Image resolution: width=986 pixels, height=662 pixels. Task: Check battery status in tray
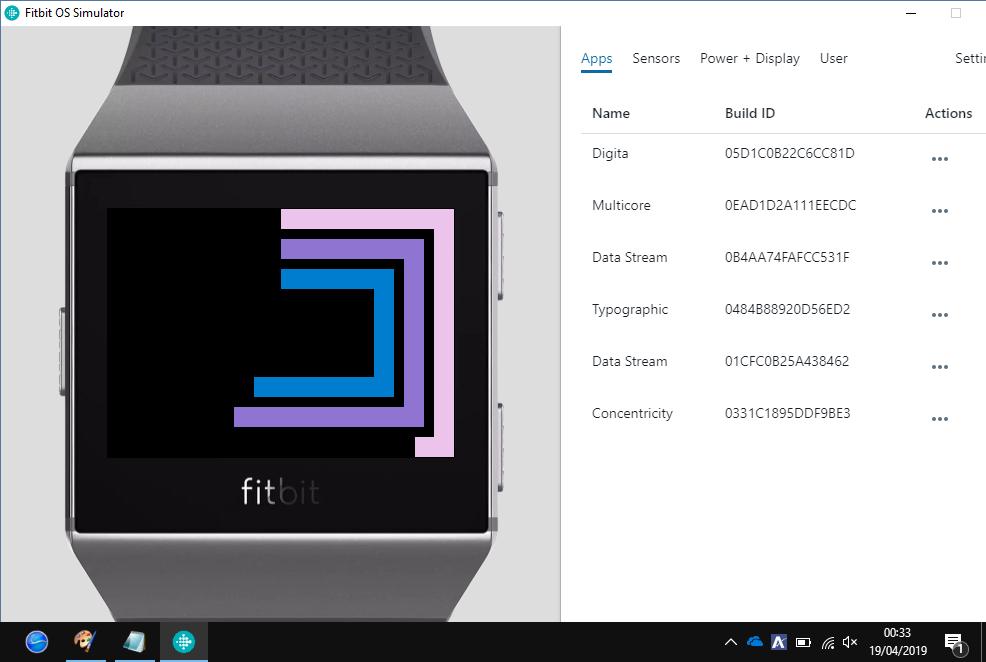tap(803, 643)
